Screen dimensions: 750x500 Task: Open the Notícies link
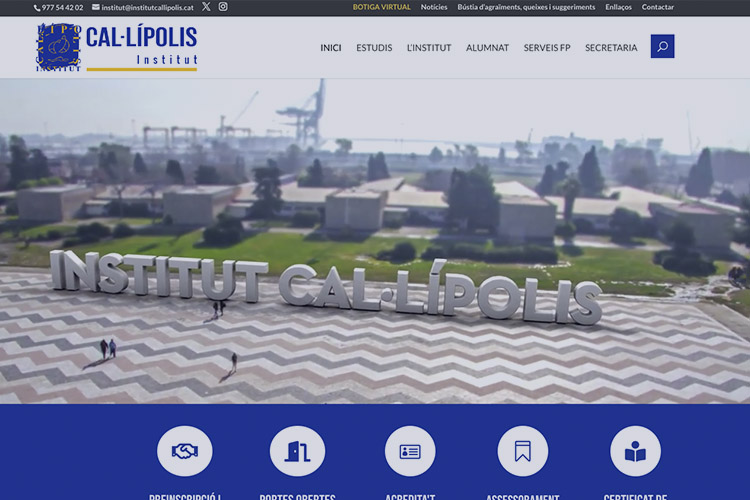[x=434, y=7]
